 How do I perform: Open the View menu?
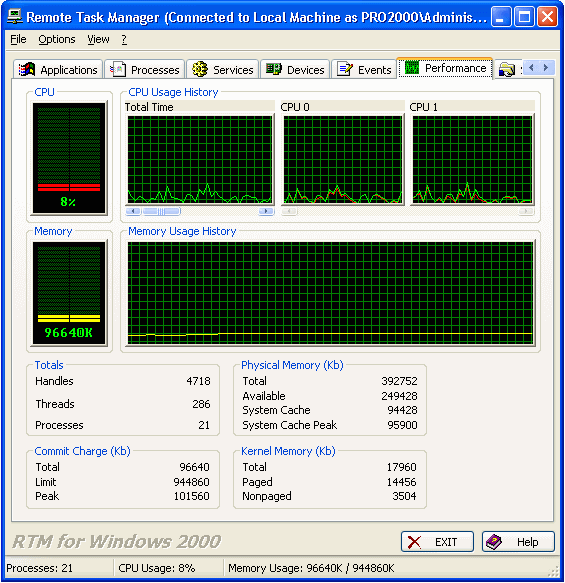99,39
